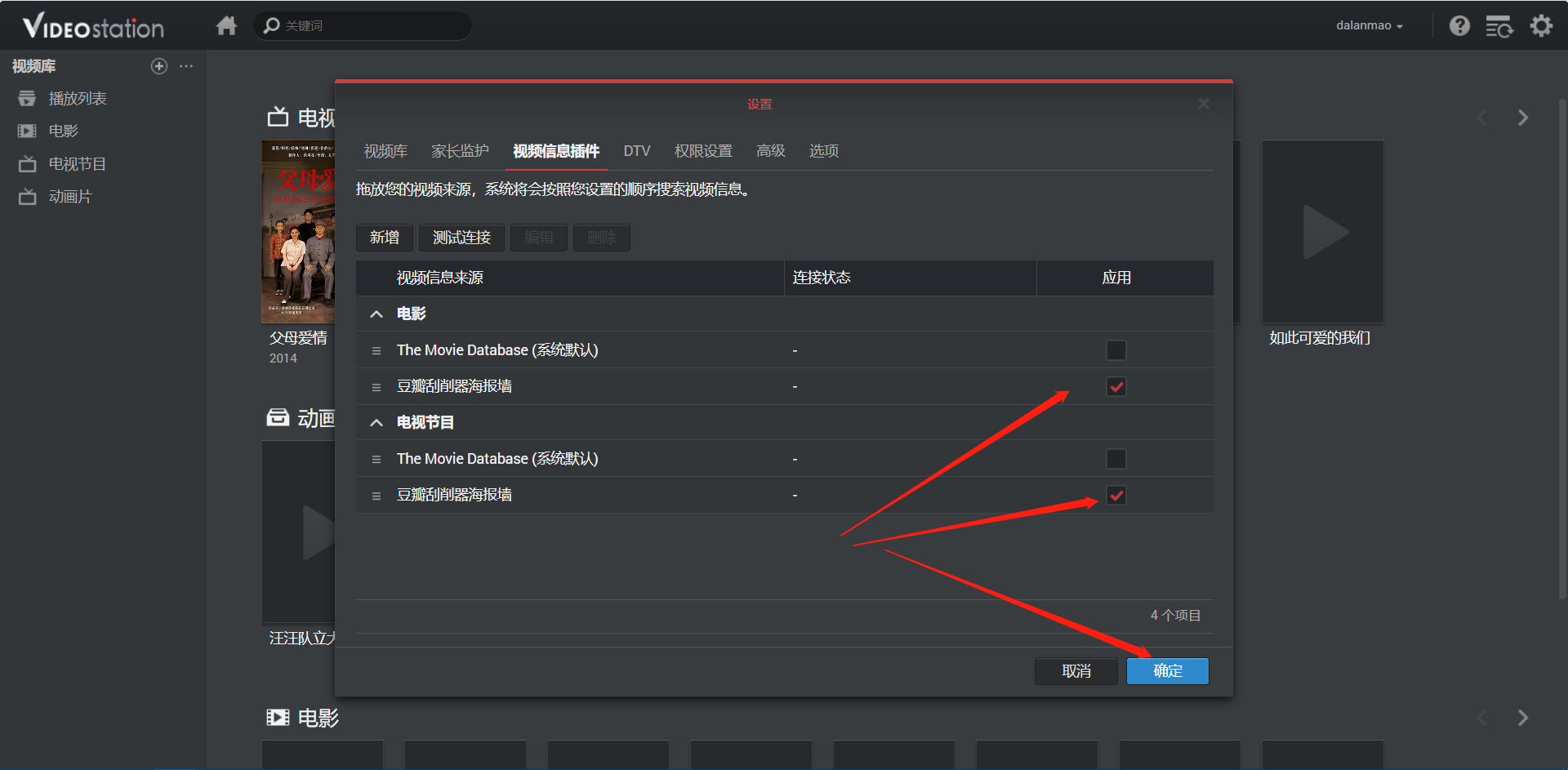1568x770 pixels.
Task: Select 豆瓣刮削器海报墙 row under 电影
Action: [x=784, y=387]
